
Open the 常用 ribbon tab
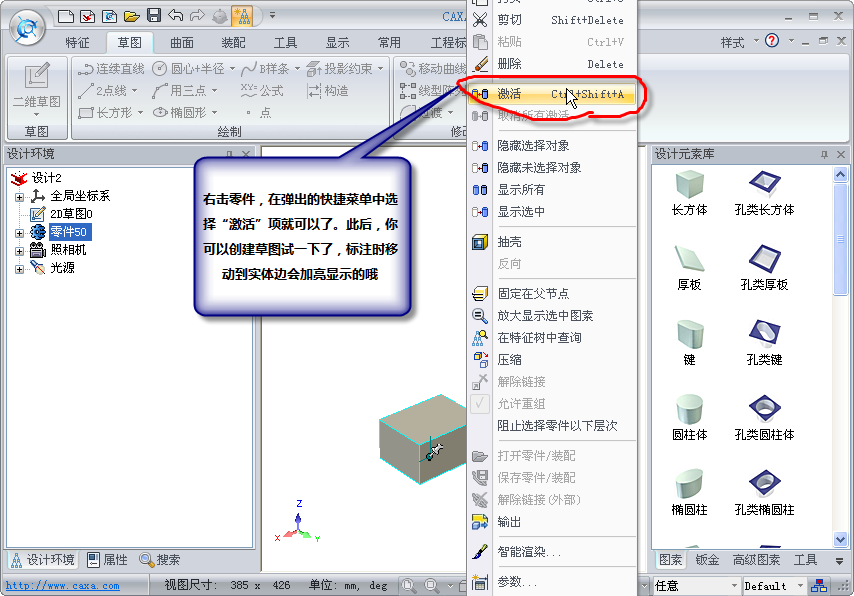[x=389, y=42]
